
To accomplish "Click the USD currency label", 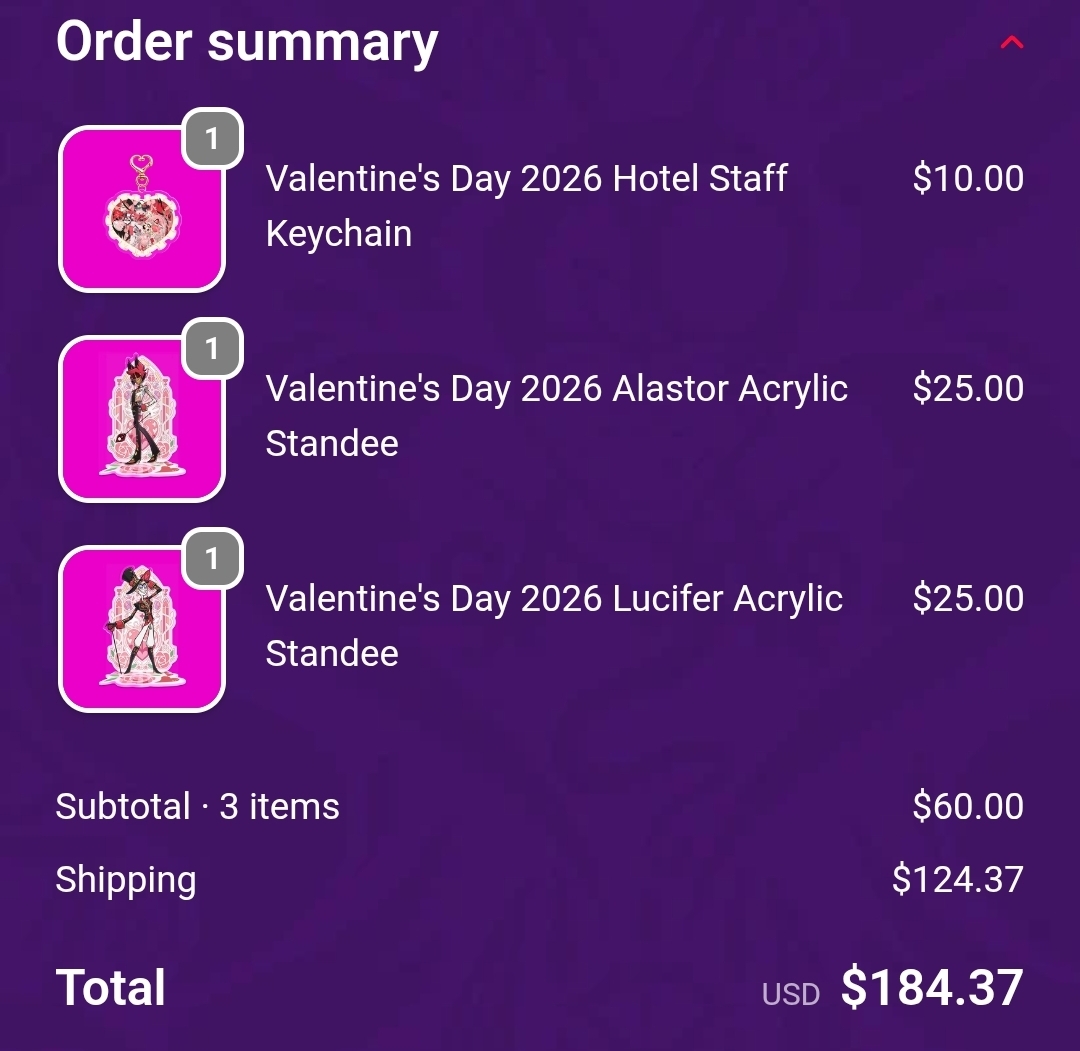I will 791,994.
